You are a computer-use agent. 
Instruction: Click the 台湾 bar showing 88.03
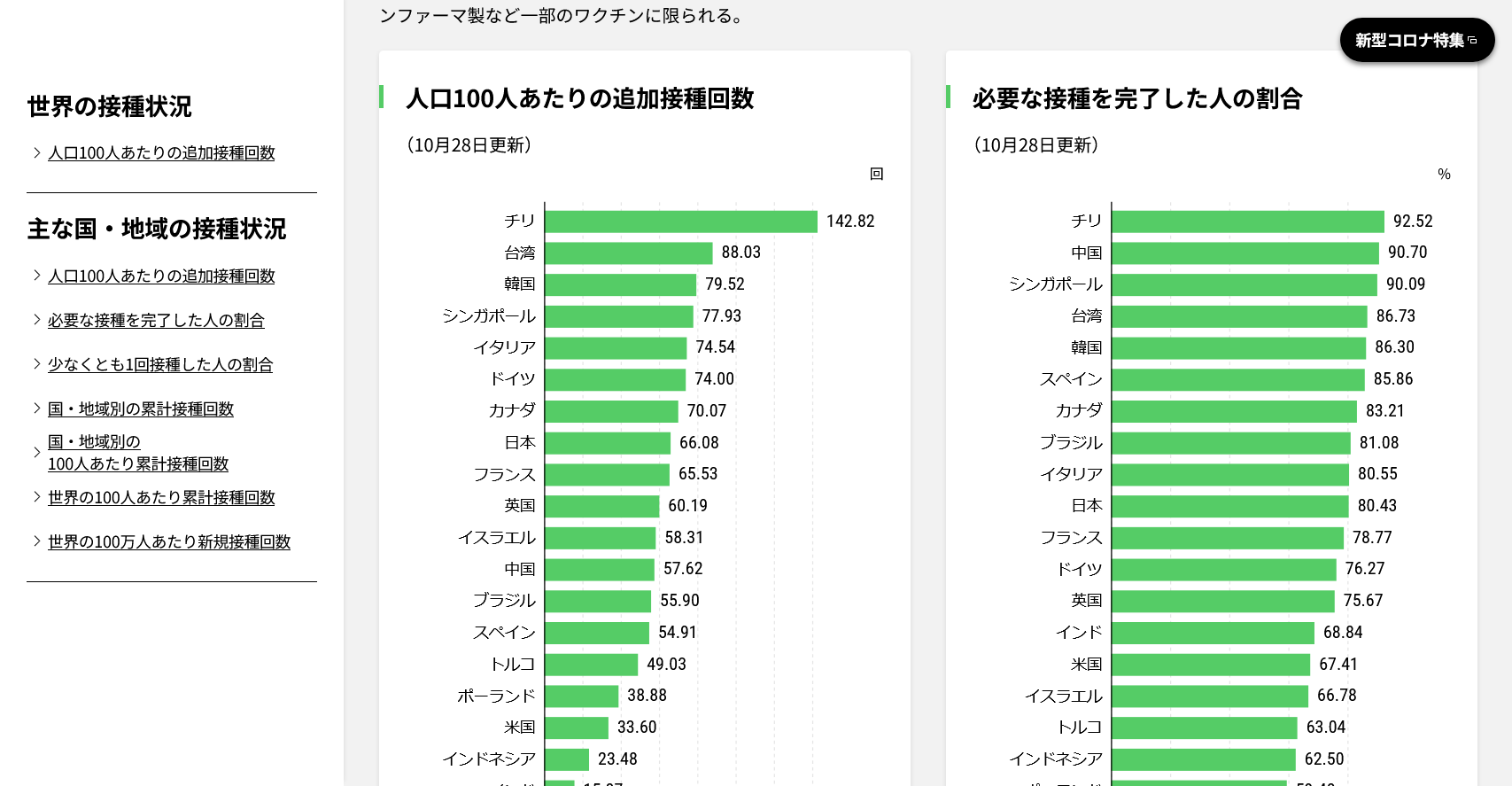pos(628,253)
